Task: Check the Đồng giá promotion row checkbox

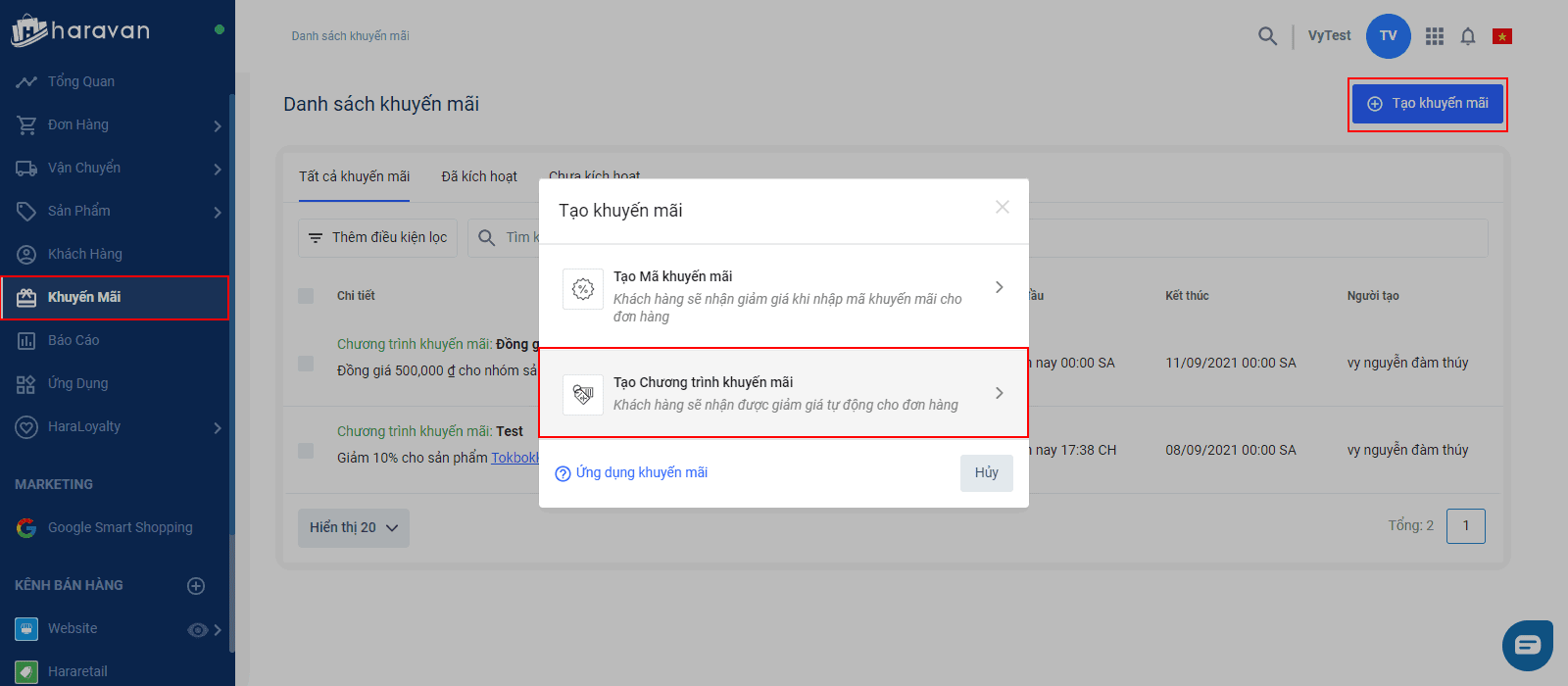Action: (x=306, y=364)
